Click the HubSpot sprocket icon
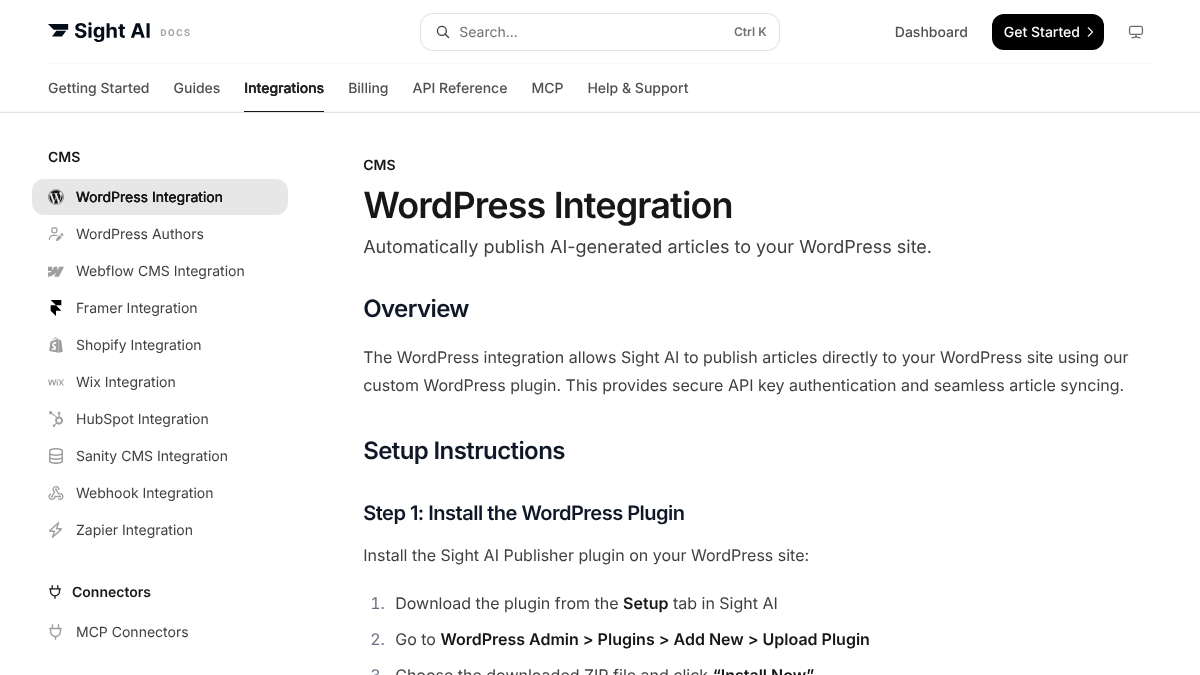Screen dimensions: 1200x675 [56, 419]
